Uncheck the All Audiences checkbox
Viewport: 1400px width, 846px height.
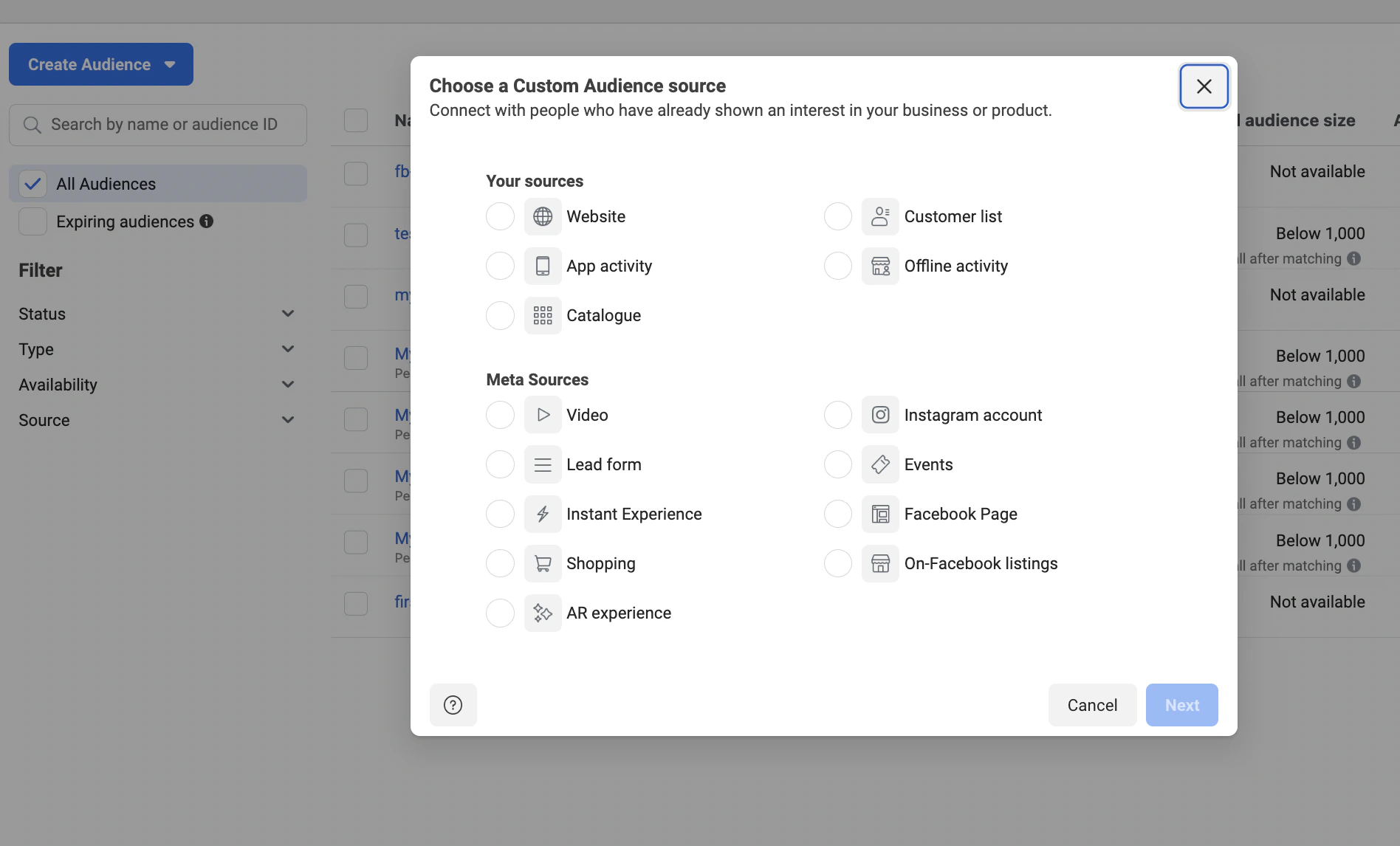pos(32,183)
